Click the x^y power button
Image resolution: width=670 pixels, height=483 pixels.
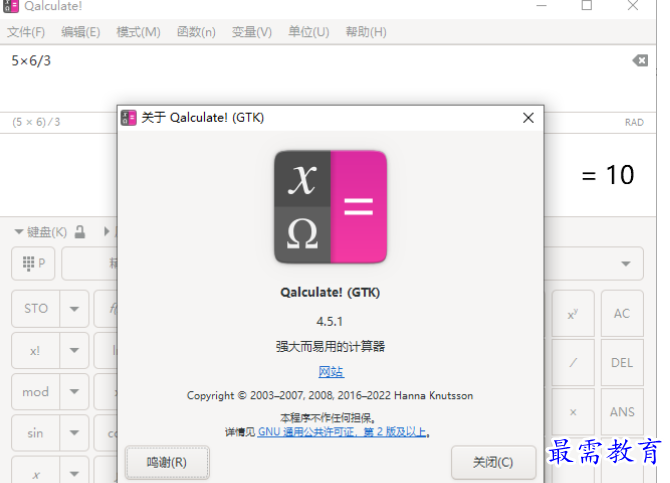tap(573, 314)
